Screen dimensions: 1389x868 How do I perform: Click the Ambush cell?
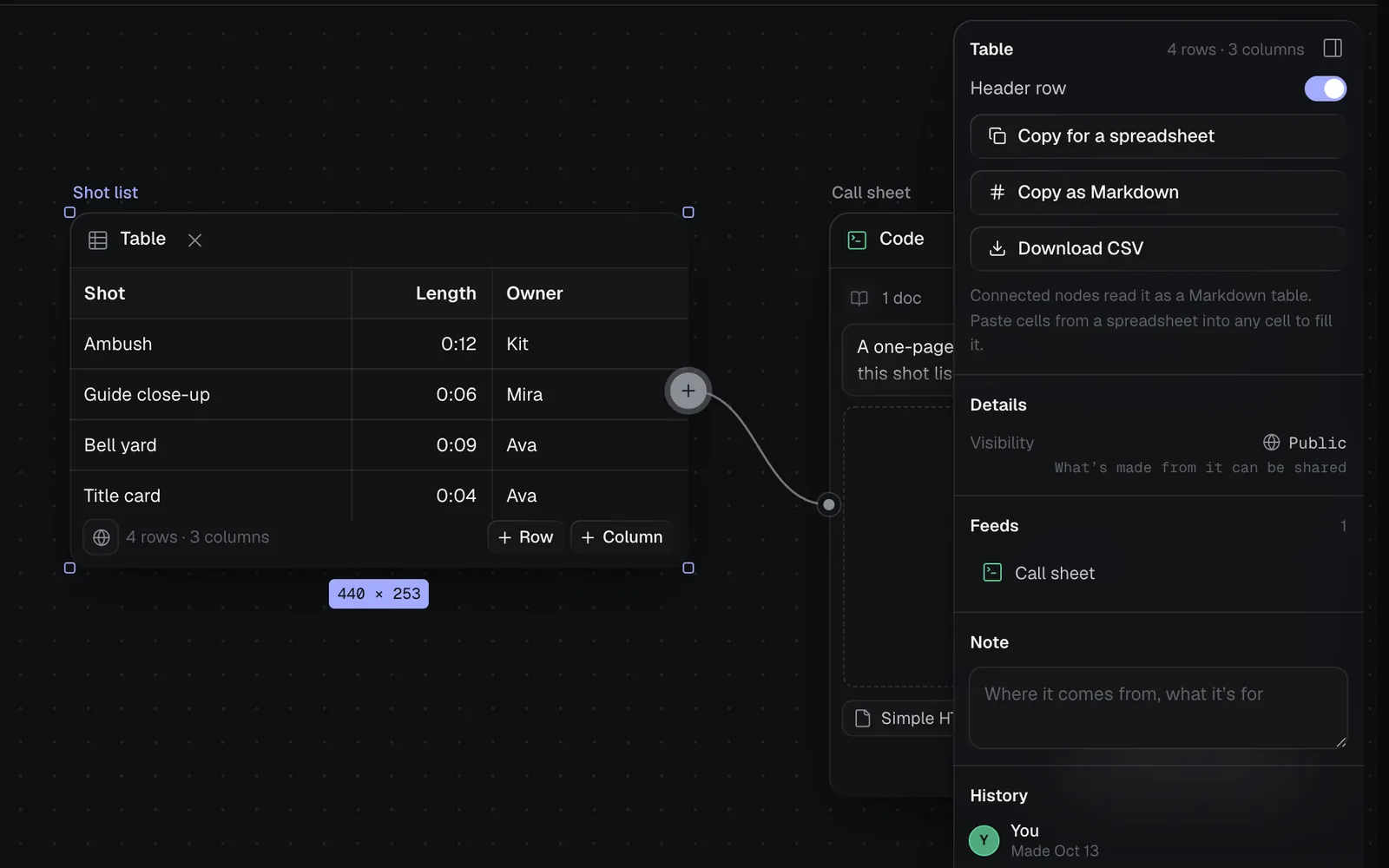click(x=211, y=344)
